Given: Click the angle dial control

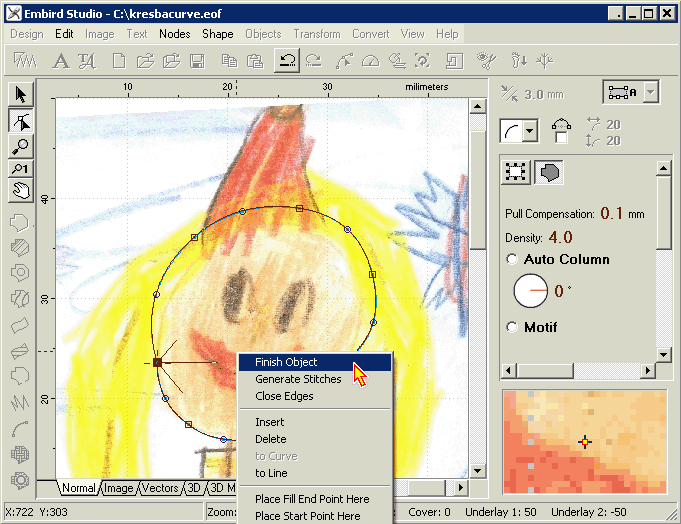Looking at the screenshot, I should click(531, 290).
